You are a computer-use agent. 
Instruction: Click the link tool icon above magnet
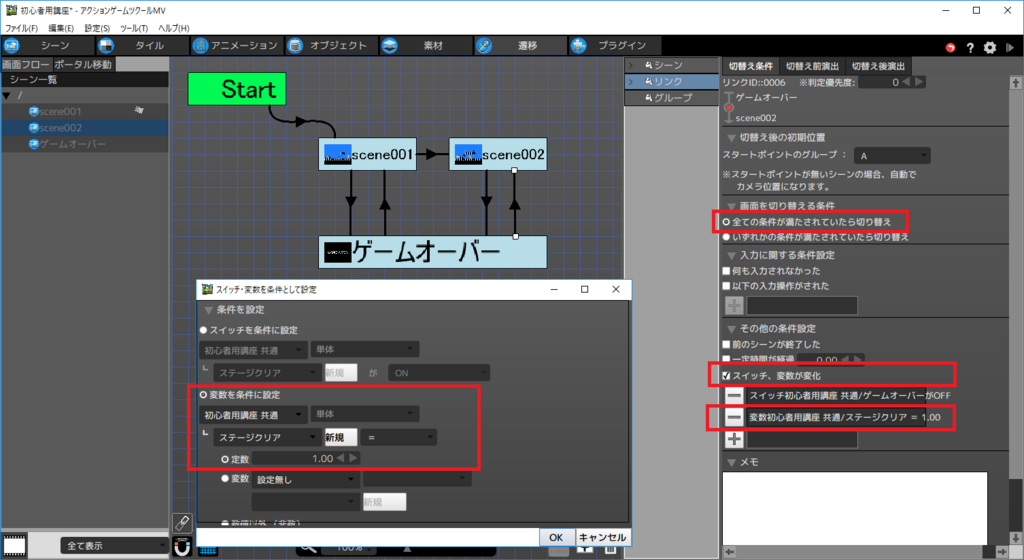tap(182, 522)
